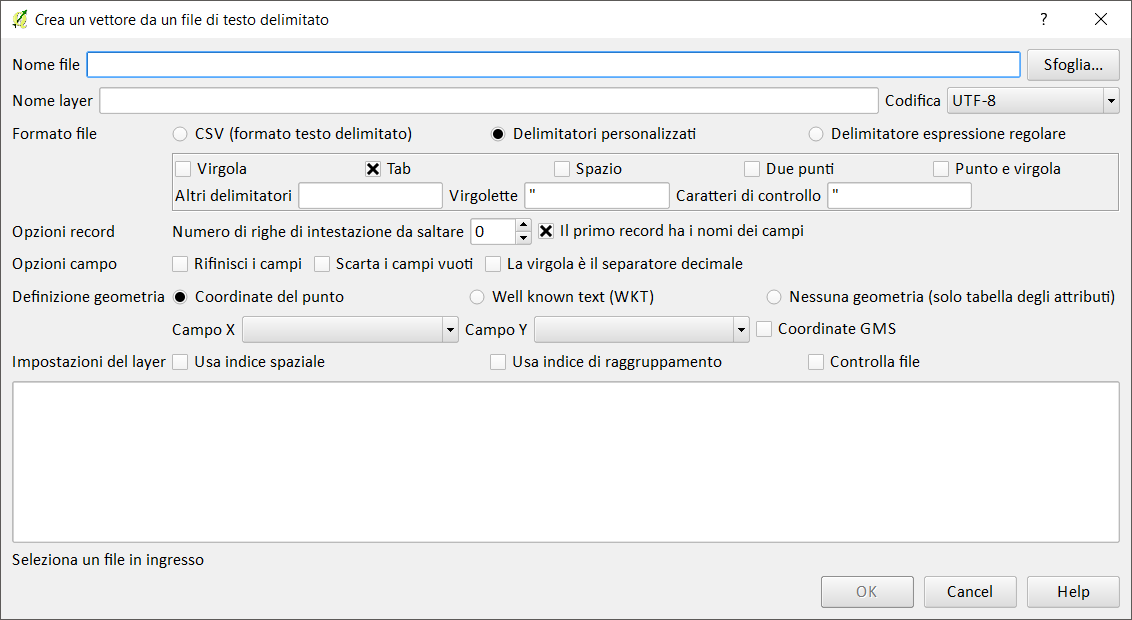Uncheck the Tab delimiter checkbox
Screen dimensions: 1132x620
coord(373,169)
